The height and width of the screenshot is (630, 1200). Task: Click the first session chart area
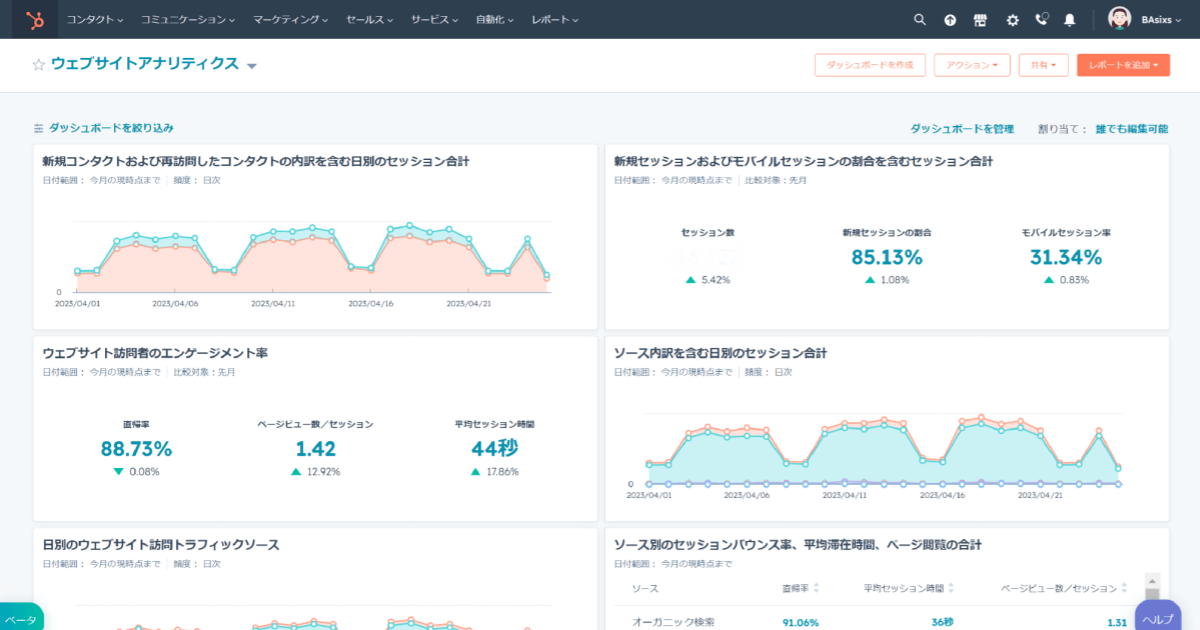pos(314,257)
